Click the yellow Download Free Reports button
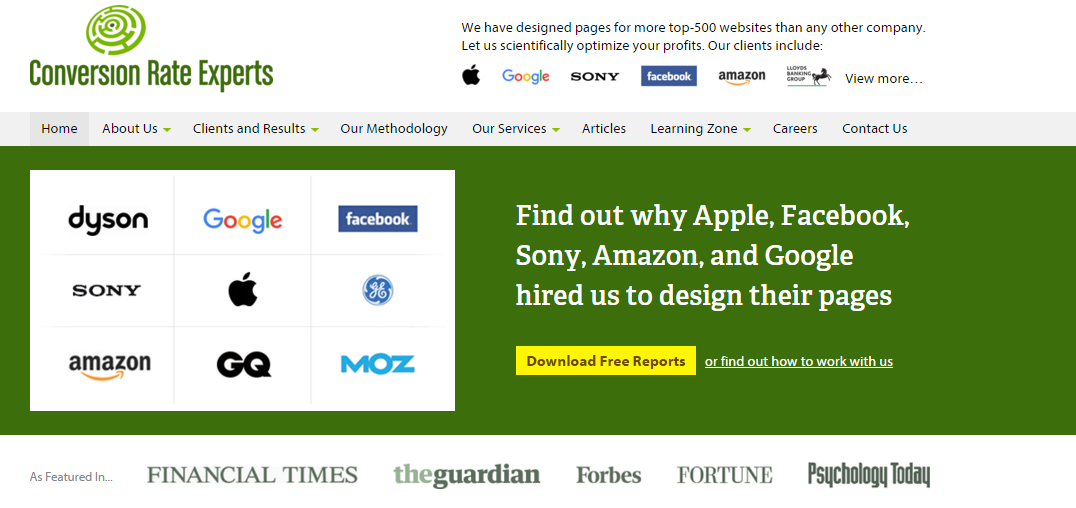Screen dimensions: 1076x508 click(x=606, y=361)
